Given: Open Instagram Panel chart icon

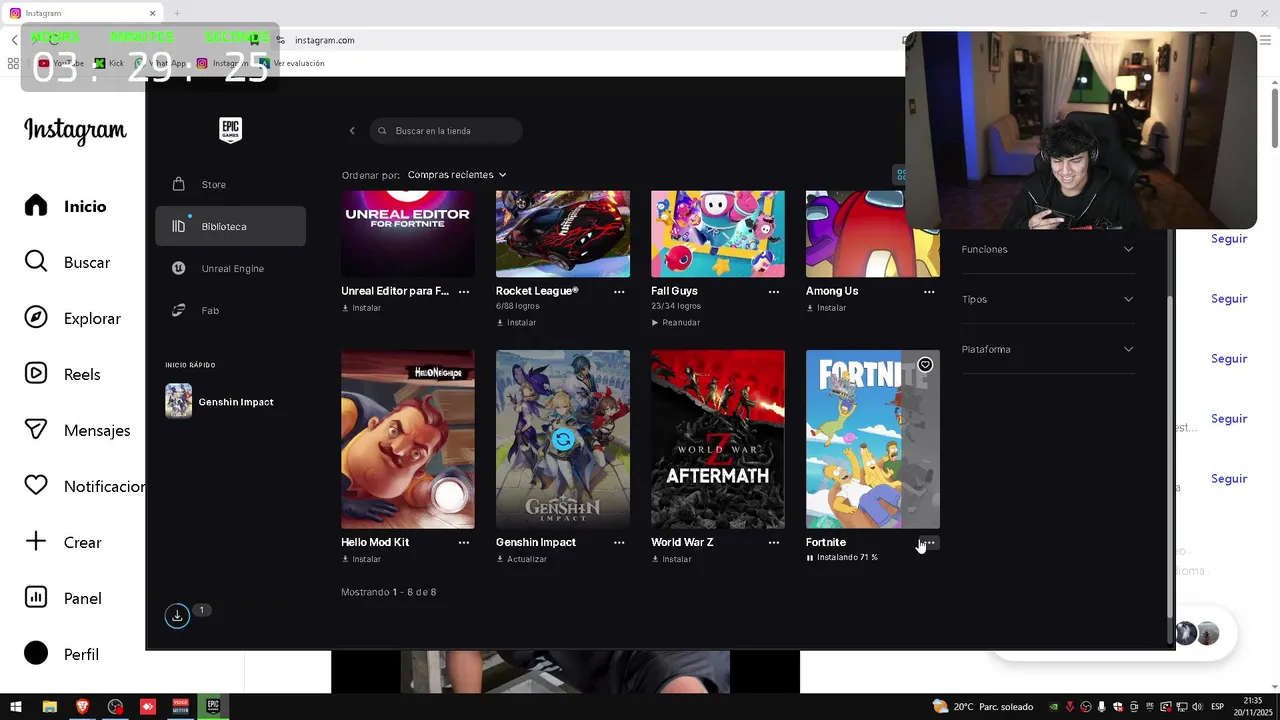Looking at the screenshot, I should tap(36, 598).
